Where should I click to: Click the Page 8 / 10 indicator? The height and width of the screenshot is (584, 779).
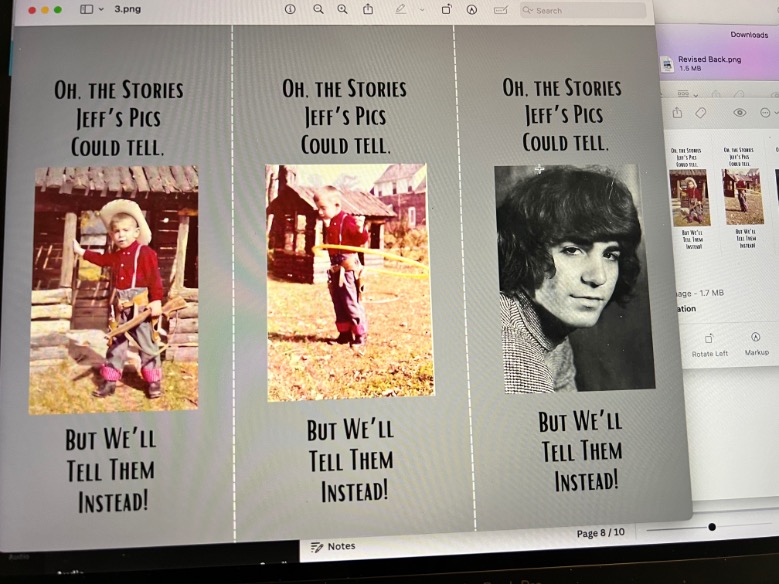pos(601,533)
